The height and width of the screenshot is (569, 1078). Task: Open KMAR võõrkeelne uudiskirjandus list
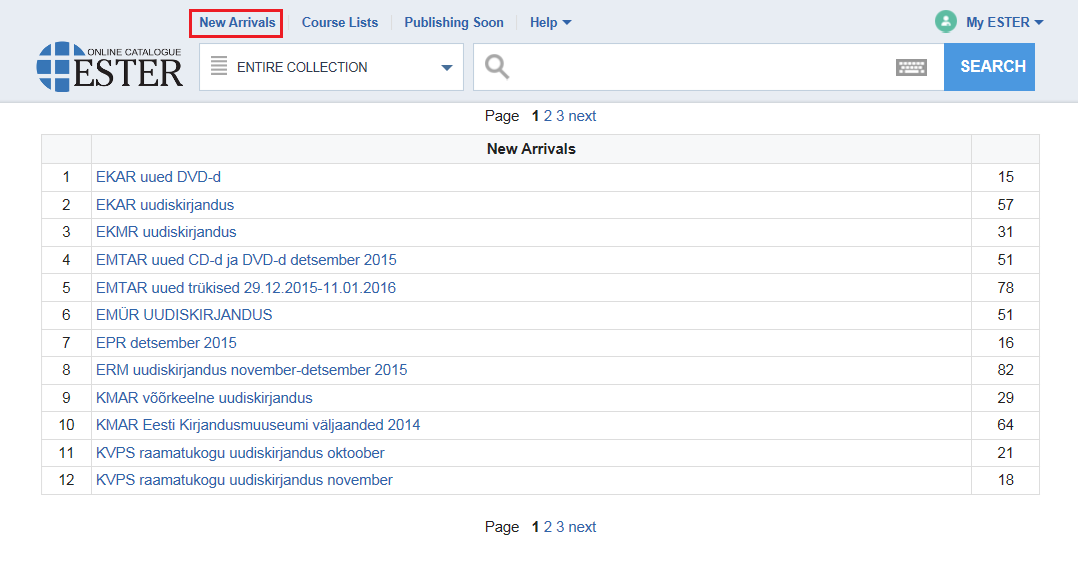204,397
